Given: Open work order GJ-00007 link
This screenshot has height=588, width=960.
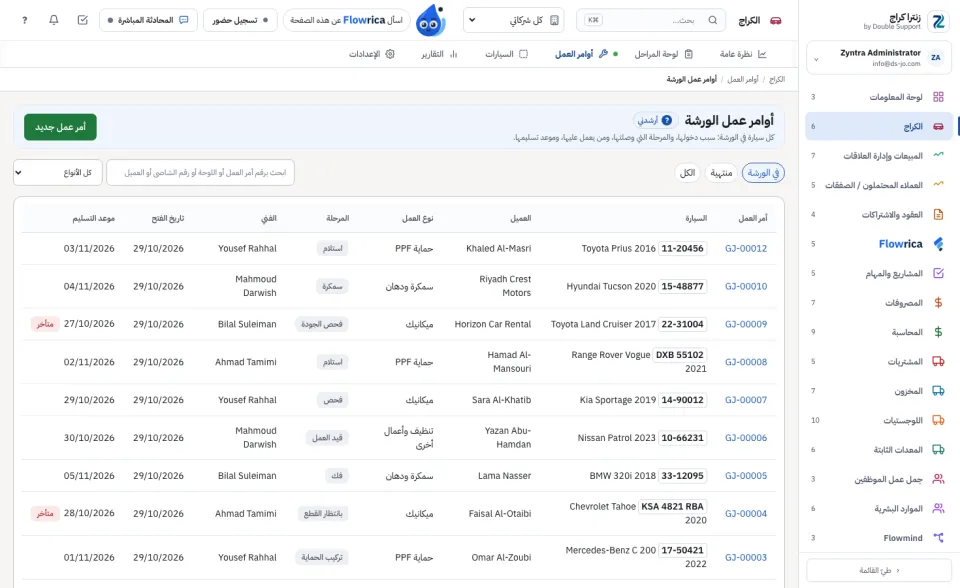Looking at the screenshot, I should [746, 400].
